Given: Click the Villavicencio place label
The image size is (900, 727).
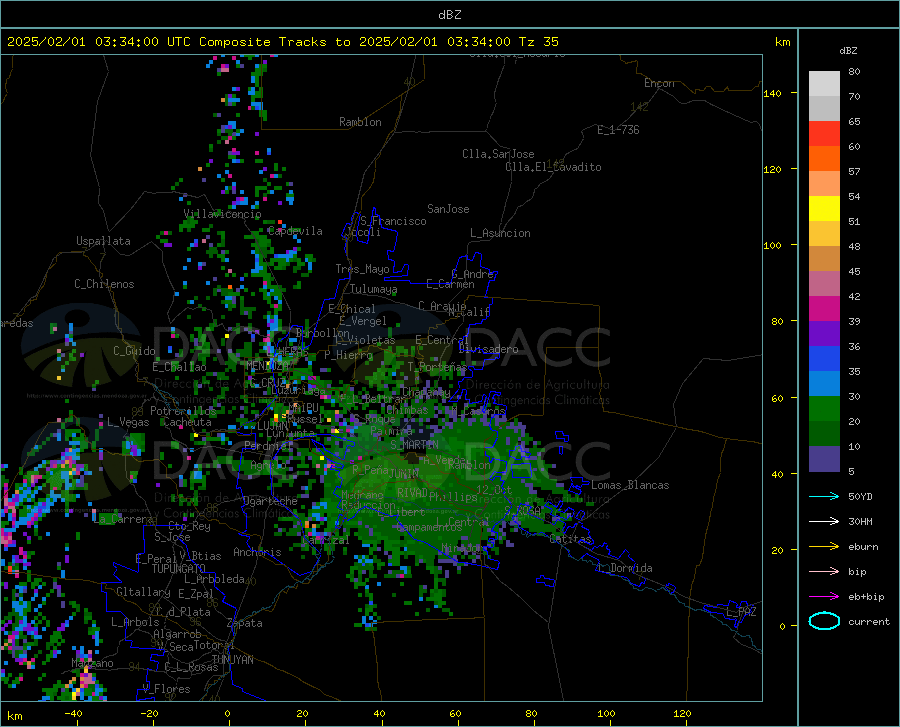Looking at the screenshot, I should point(222,214).
